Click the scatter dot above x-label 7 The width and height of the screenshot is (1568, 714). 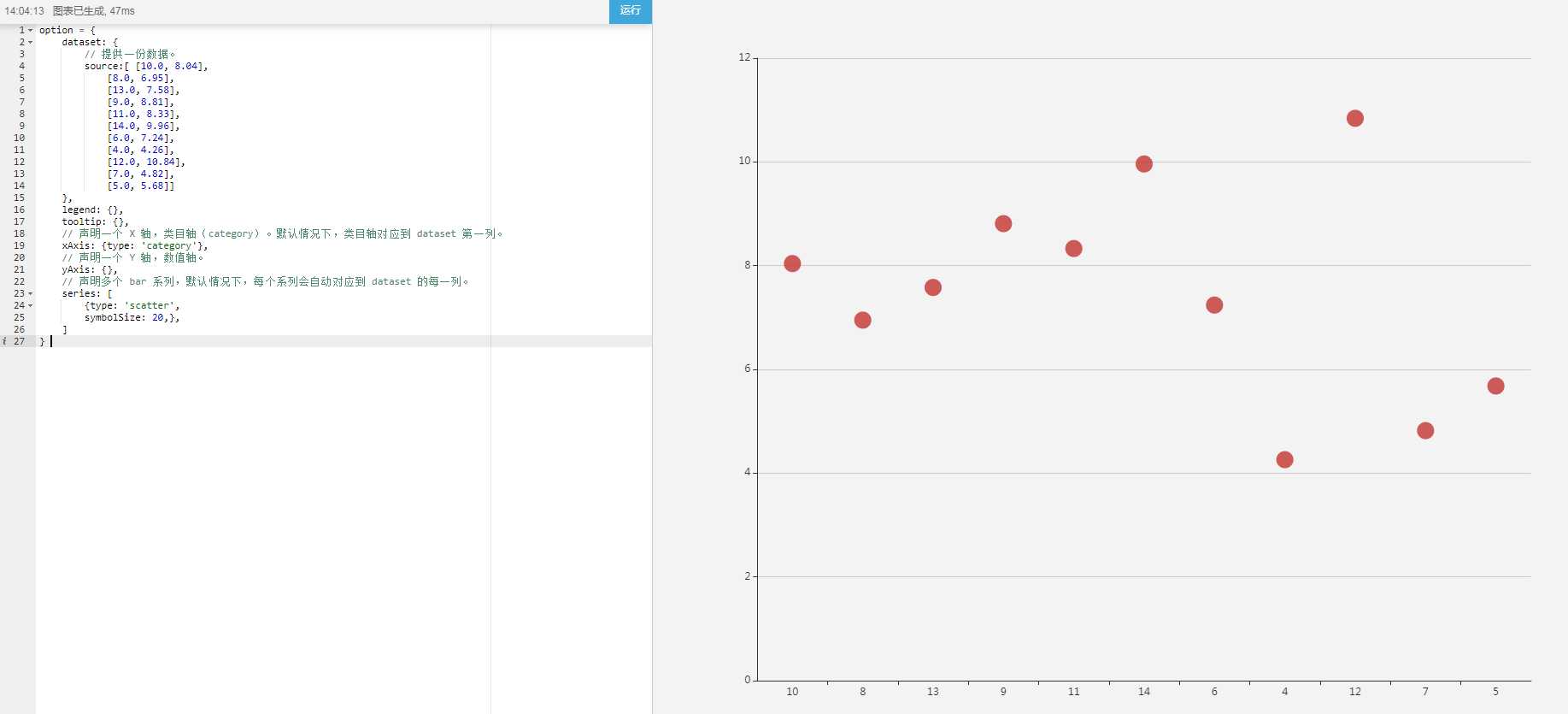tap(1425, 430)
